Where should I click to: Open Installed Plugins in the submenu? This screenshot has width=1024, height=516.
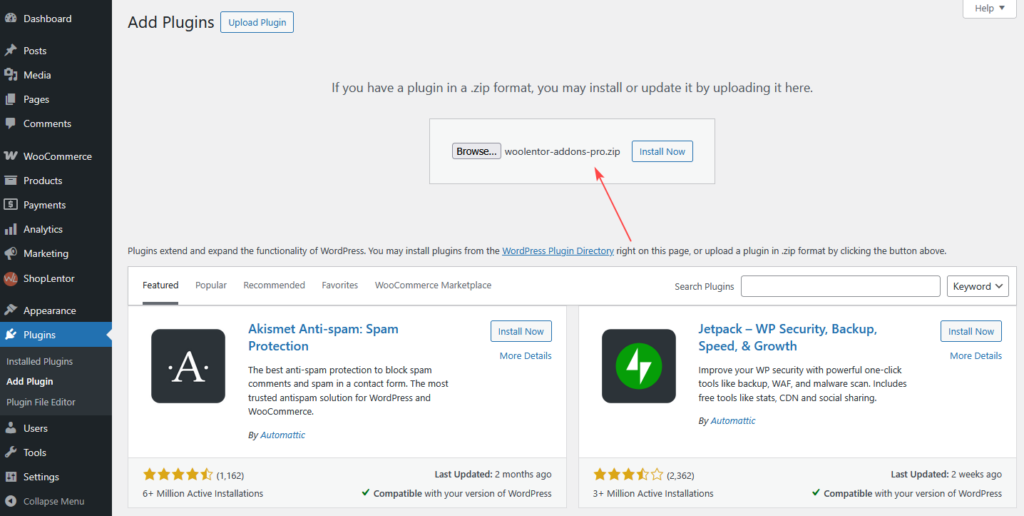[x=40, y=361]
